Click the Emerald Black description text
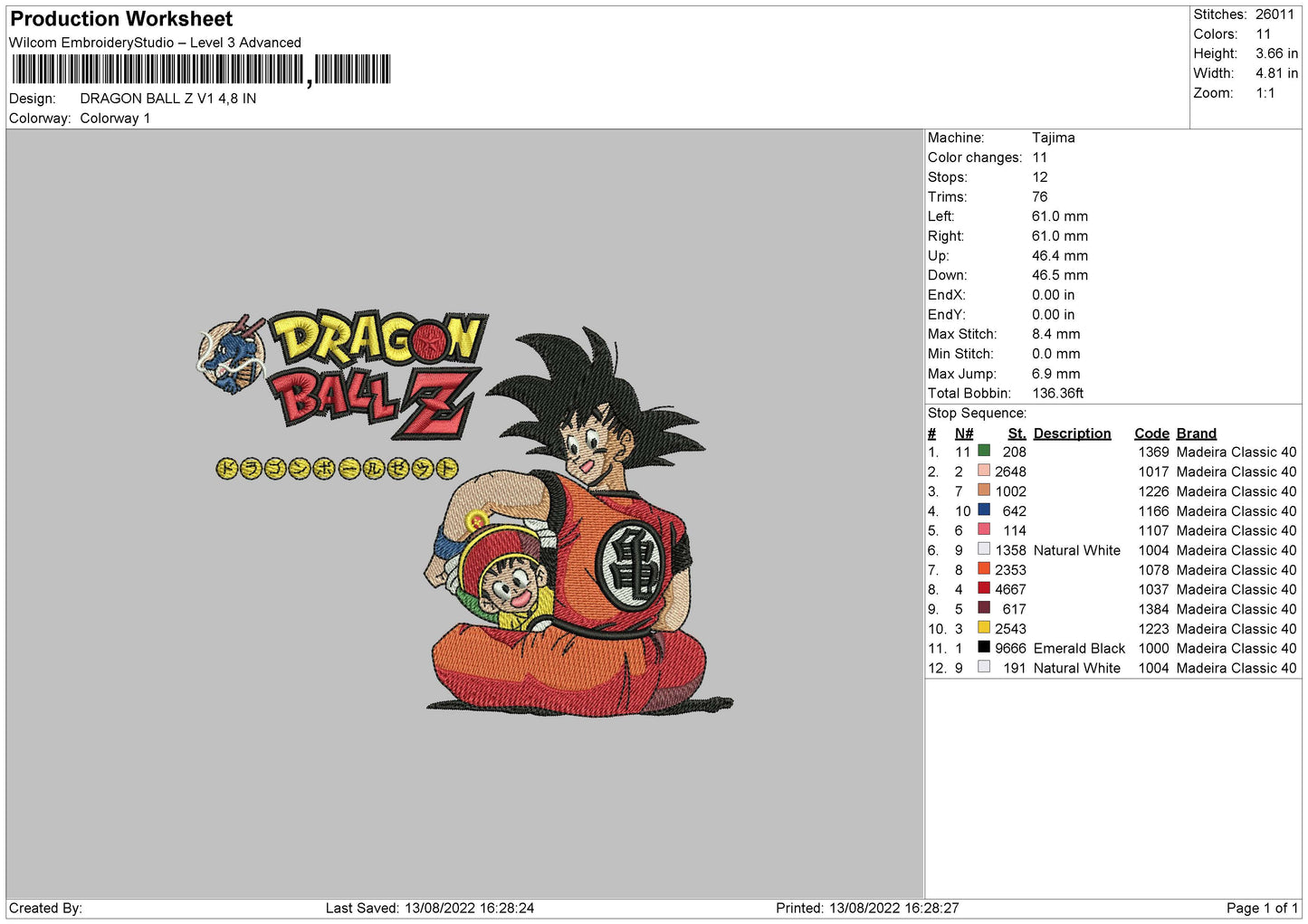1308x924 pixels. (x=1079, y=648)
